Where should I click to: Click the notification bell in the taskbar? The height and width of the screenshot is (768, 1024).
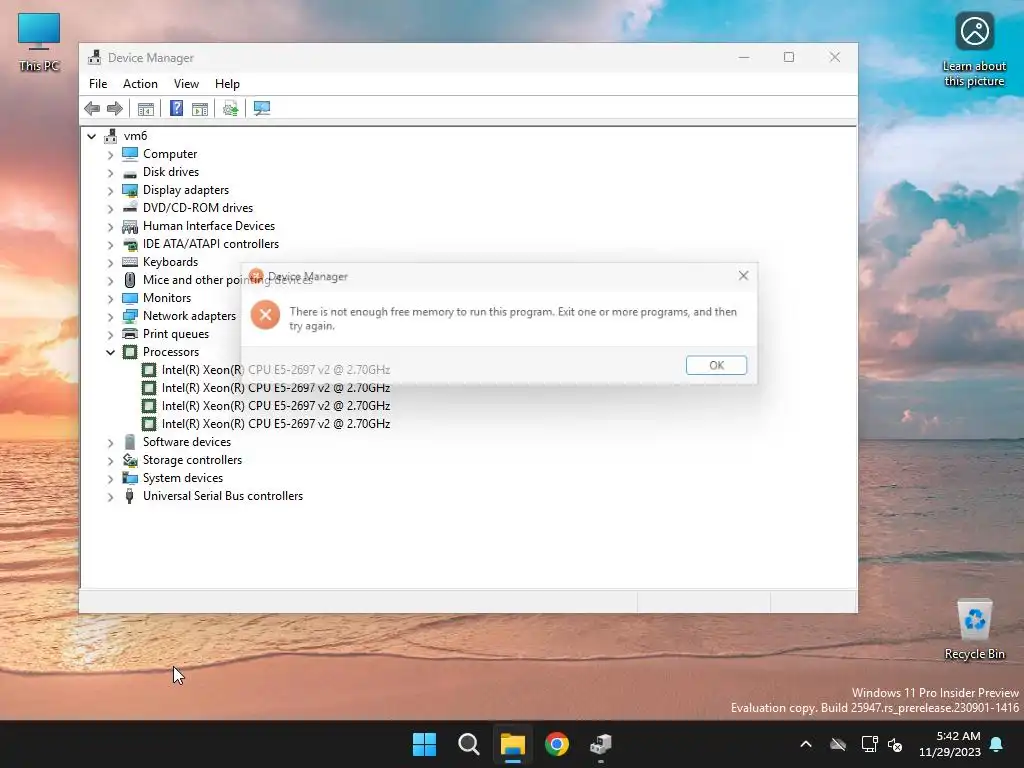pos(997,744)
